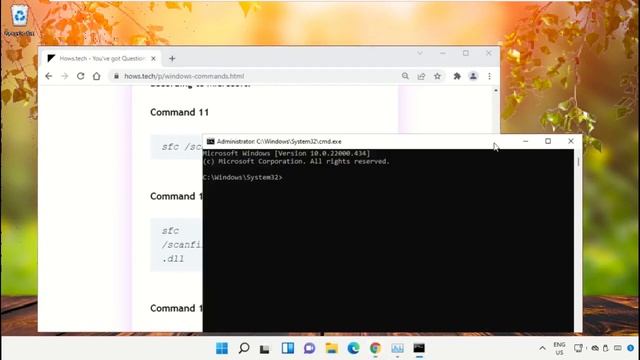
Task: Click the Chrome forward arrow
Action: click(x=64, y=76)
